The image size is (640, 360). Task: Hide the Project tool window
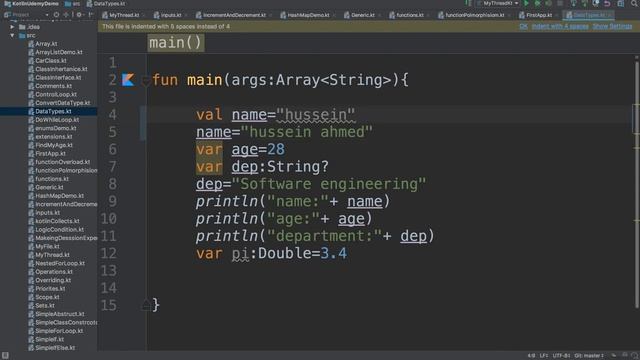point(90,15)
